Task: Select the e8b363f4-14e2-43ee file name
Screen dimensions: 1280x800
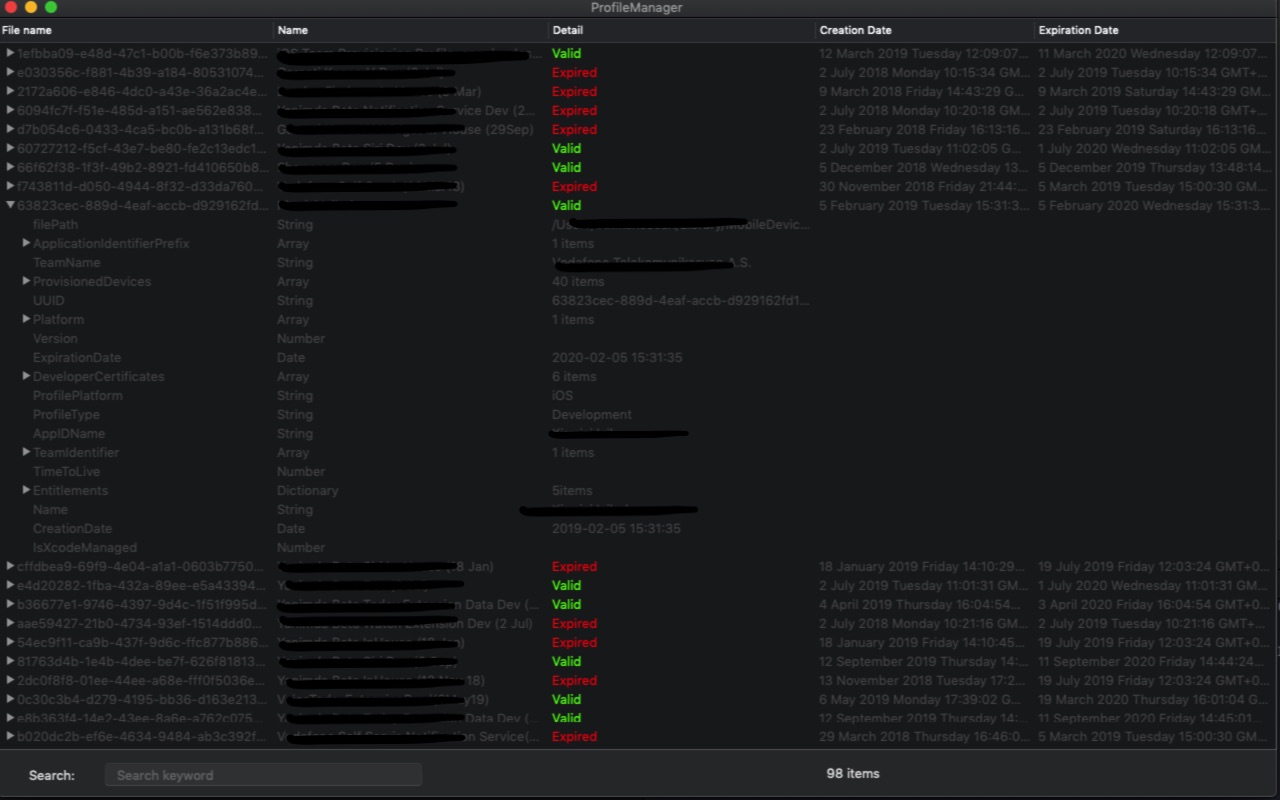Action: (x=142, y=718)
